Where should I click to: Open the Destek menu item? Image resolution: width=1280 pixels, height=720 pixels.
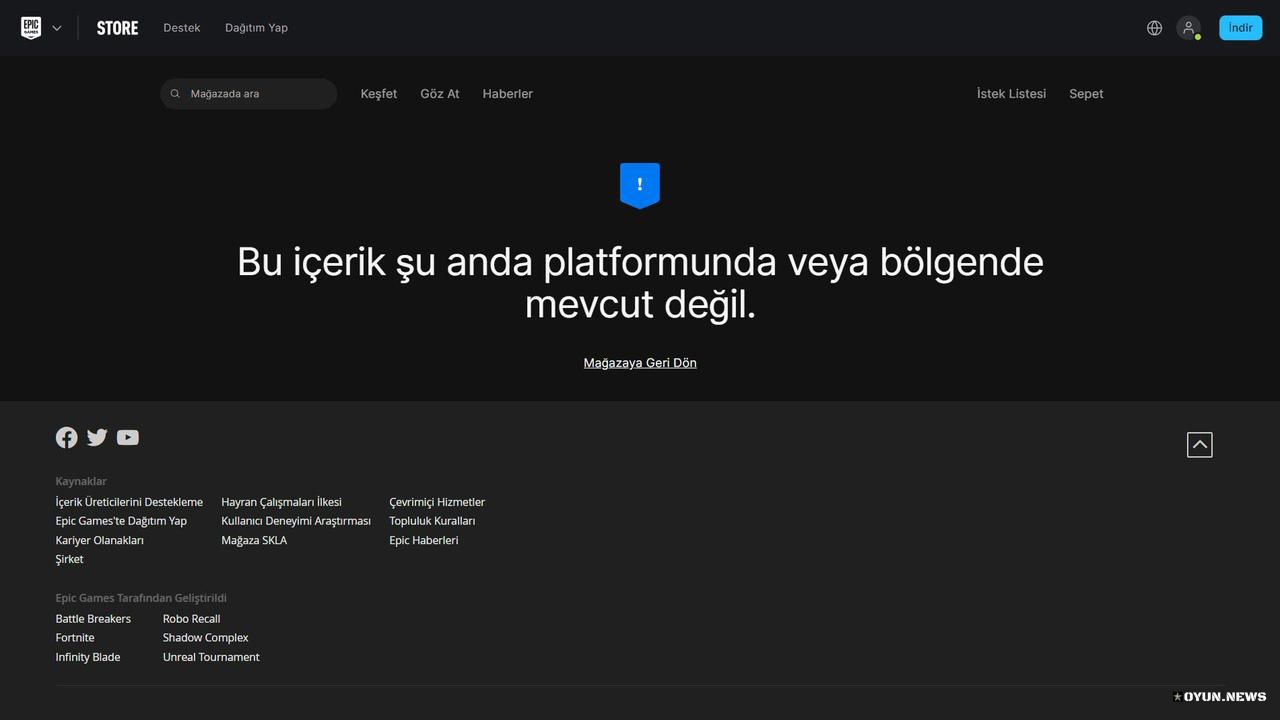tap(182, 28)
